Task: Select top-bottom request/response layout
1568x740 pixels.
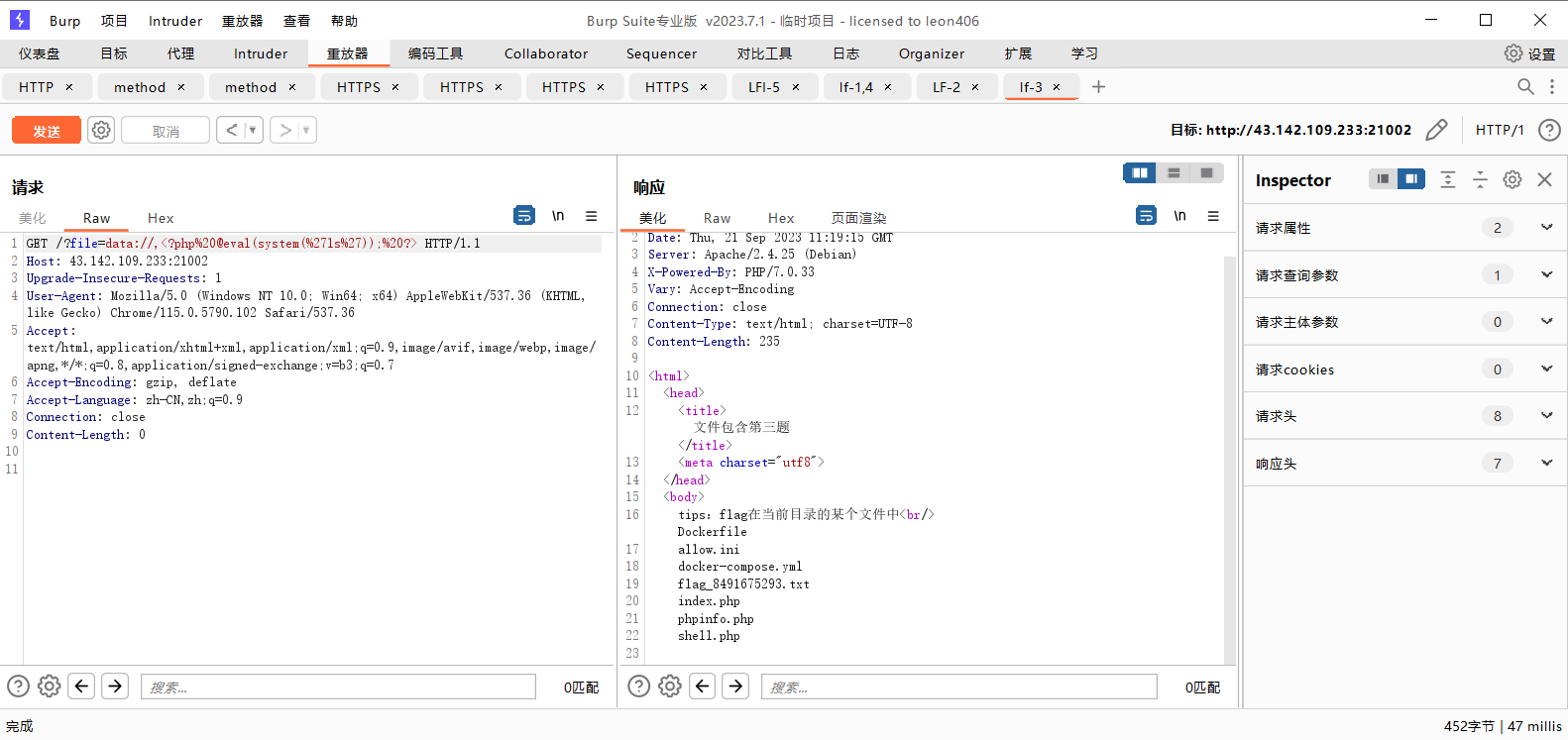Action: 1174,173
